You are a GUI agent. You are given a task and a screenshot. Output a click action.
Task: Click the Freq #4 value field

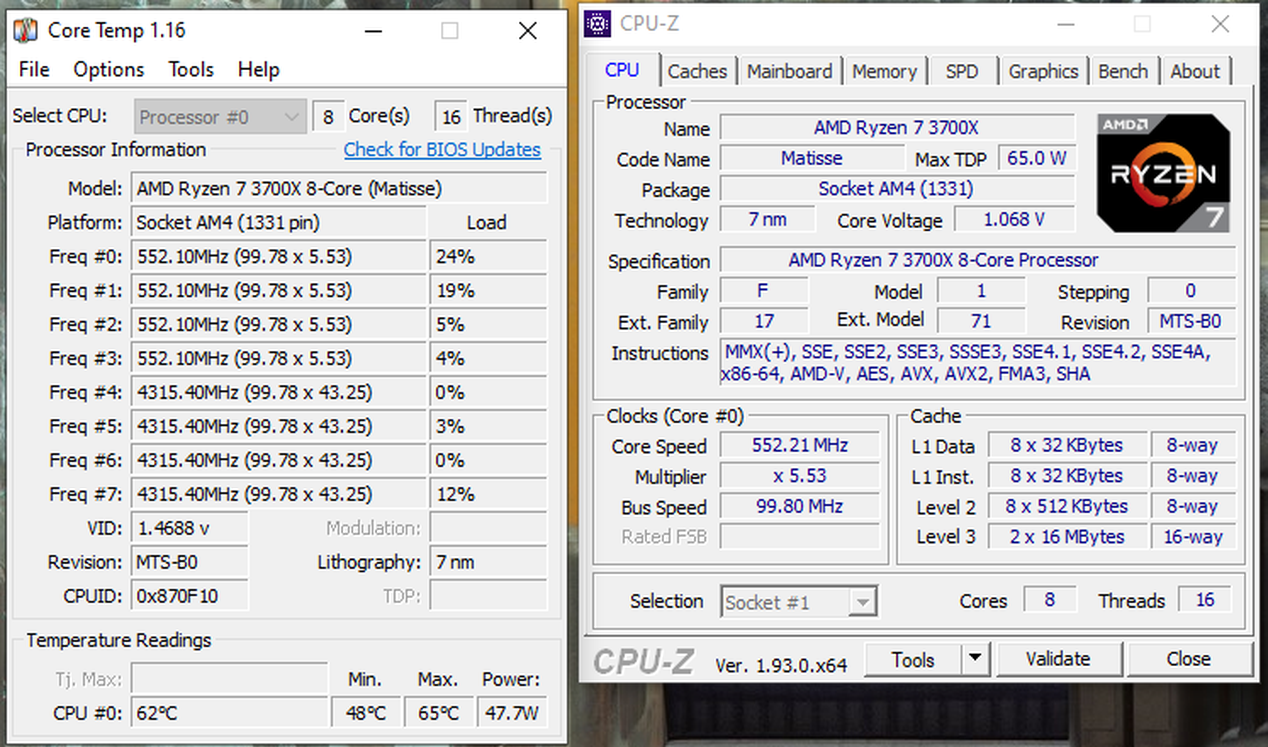click(x=279, y=392)
